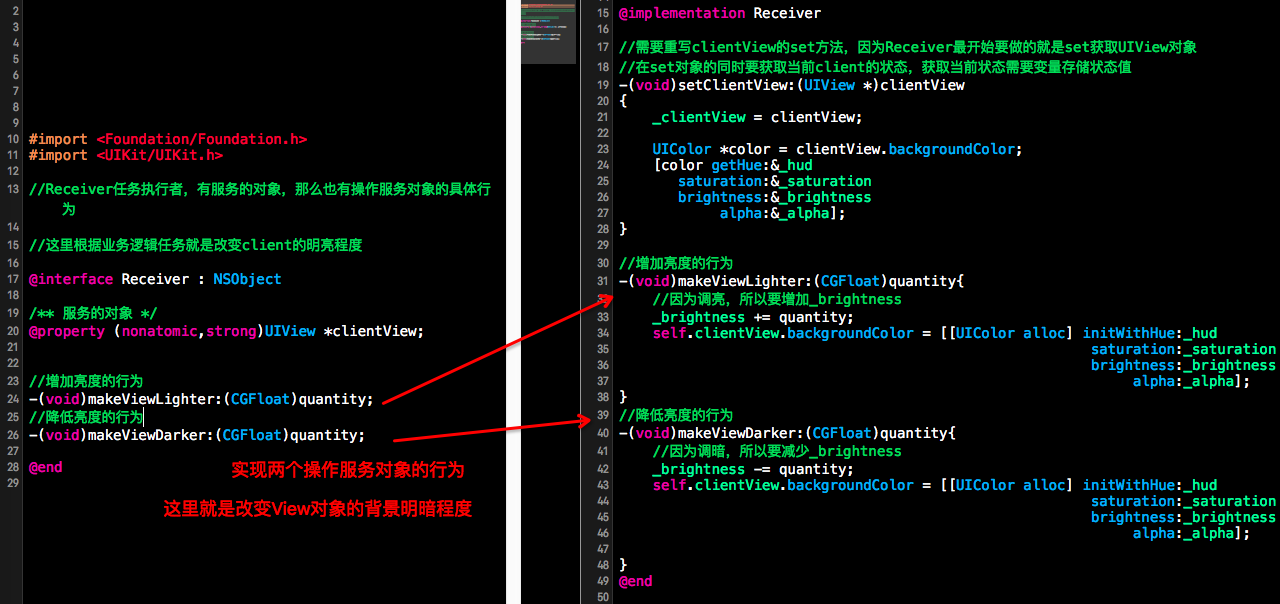Click the comment starting '//需要重写clientView的set方法'
Viewport: 1280px width, 604px height.
tap(908, 47)
